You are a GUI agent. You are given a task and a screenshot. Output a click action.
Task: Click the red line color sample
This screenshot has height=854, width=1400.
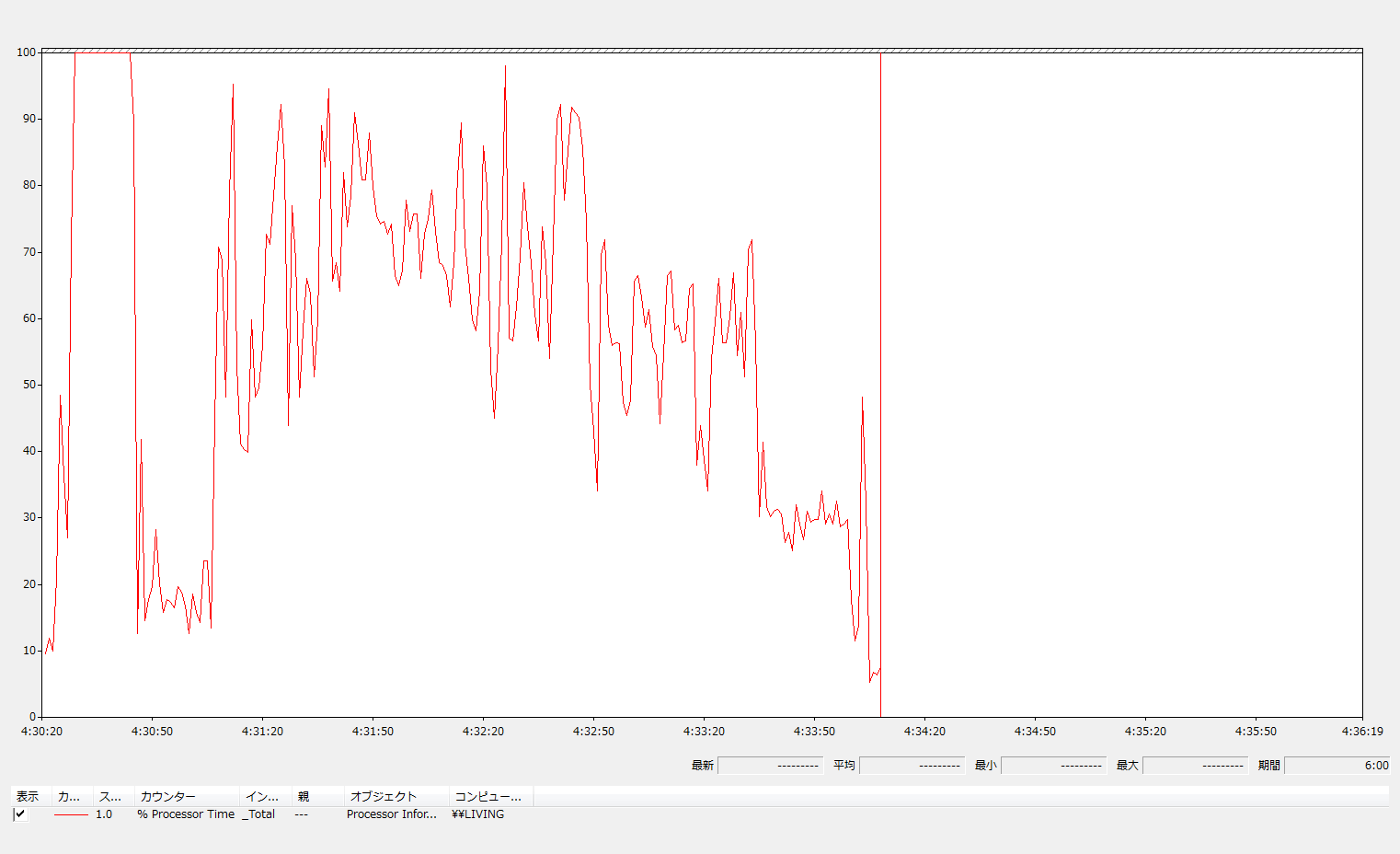tap(71, 814)
